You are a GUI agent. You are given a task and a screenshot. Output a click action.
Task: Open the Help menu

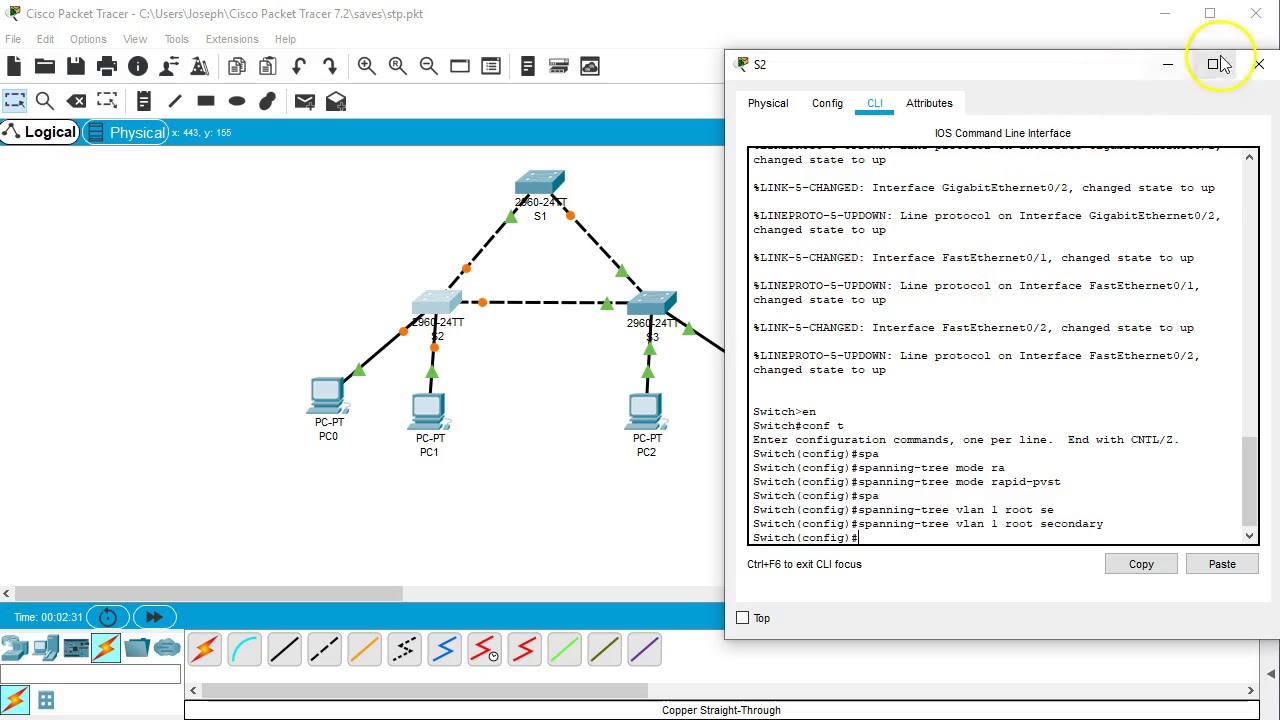click(285, 39)
